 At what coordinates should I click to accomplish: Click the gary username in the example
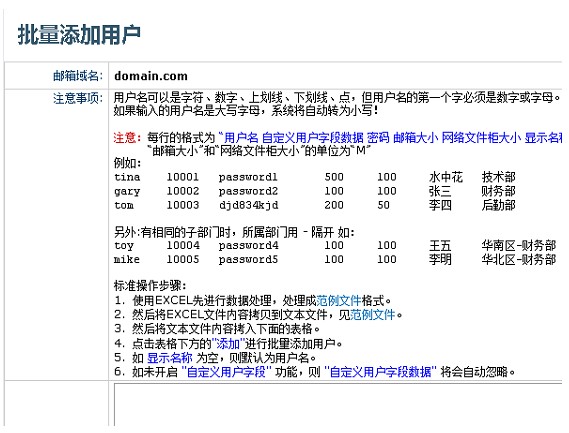coord(127,191)
